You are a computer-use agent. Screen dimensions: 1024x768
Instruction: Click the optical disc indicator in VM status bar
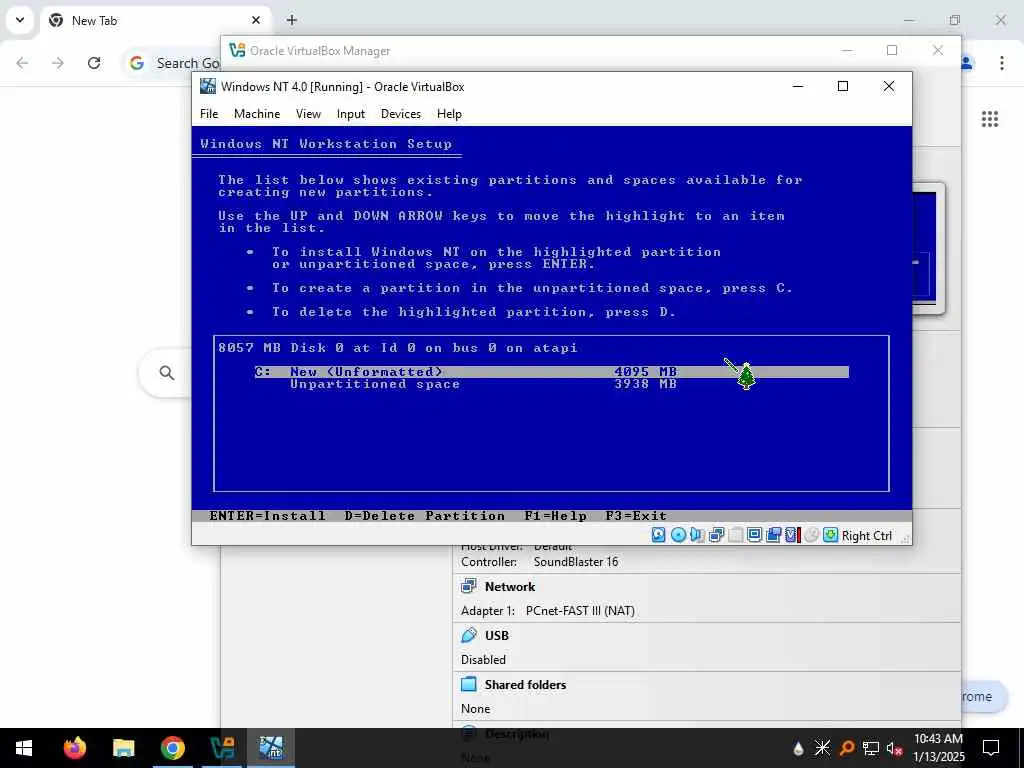tap(679, 536)
